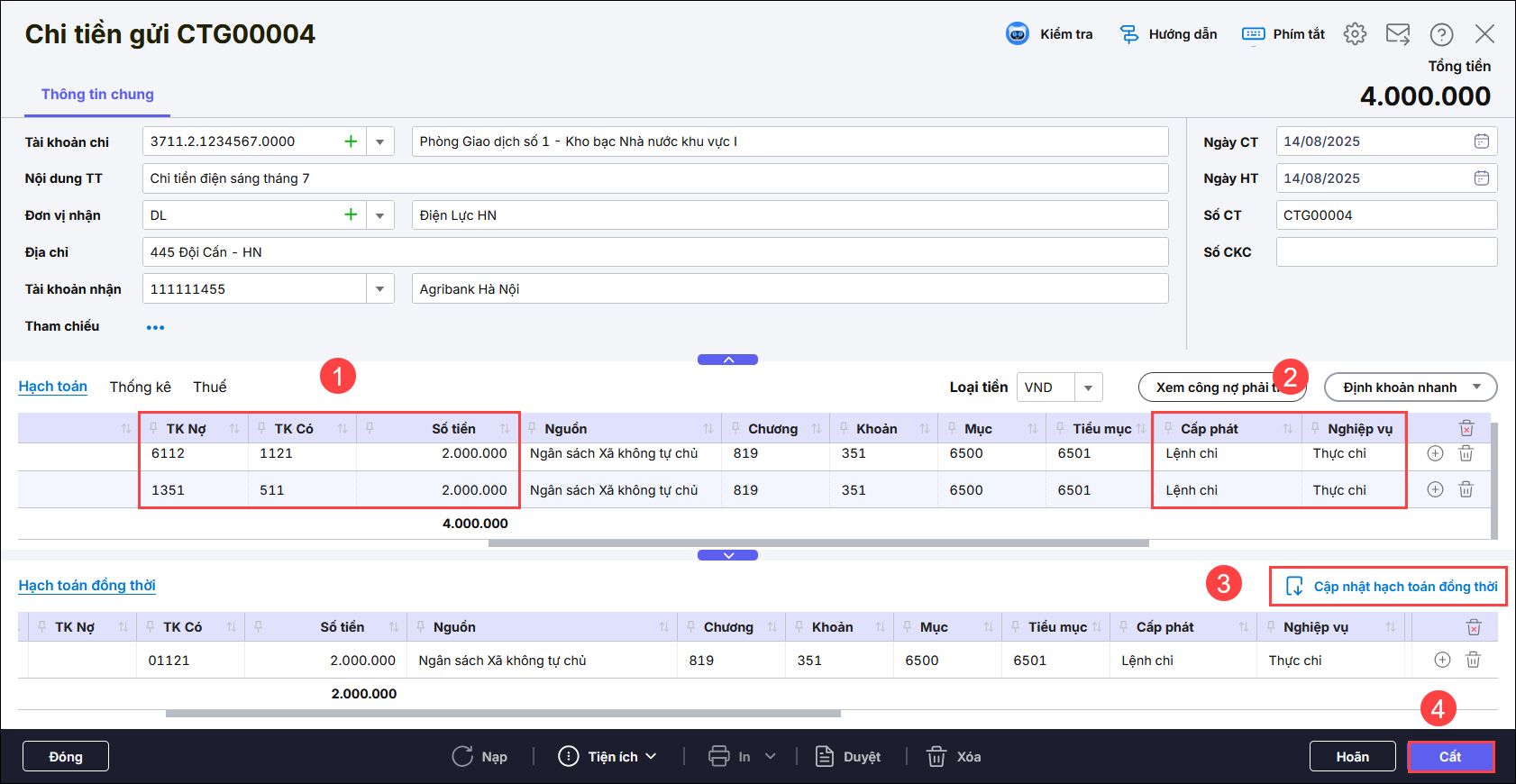This screenshot has height=784, width=1516.
Task: Click the Tham chiếu three dots icon
Action: pos(155,327)
